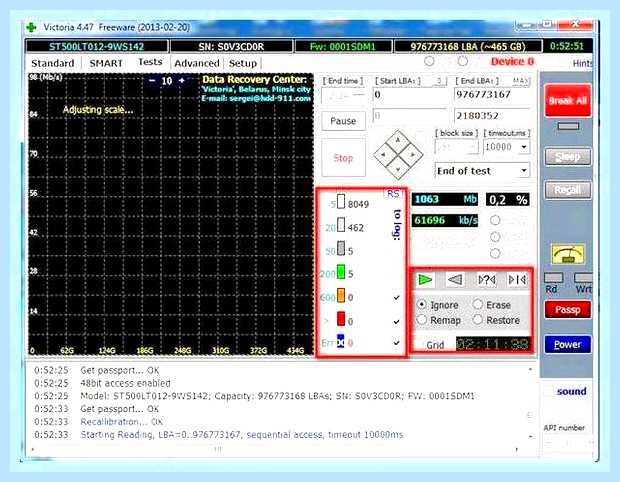Click the log horizontal scrollbar thumb
Screen dimensions: 620x482
[x=218, y=449]
